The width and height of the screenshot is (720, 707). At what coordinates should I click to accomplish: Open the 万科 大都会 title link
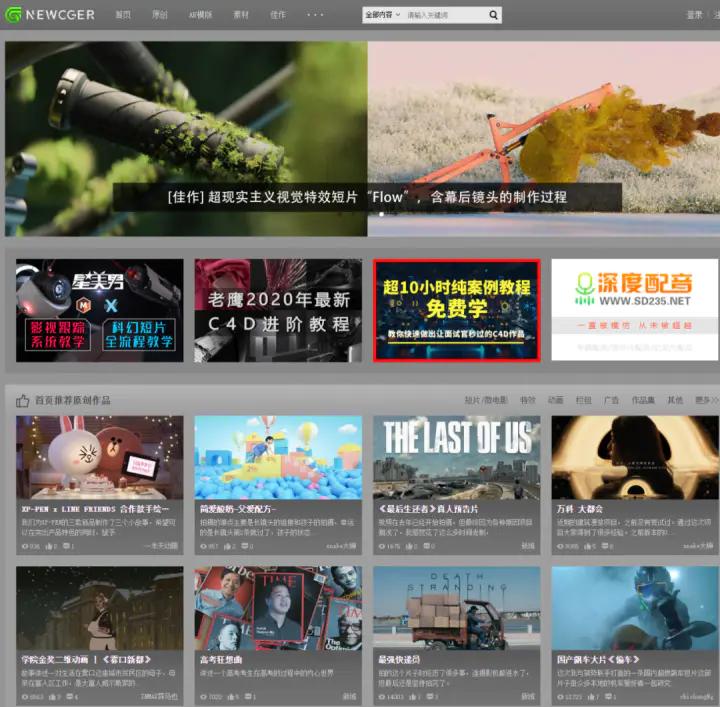tap(579, 509)
